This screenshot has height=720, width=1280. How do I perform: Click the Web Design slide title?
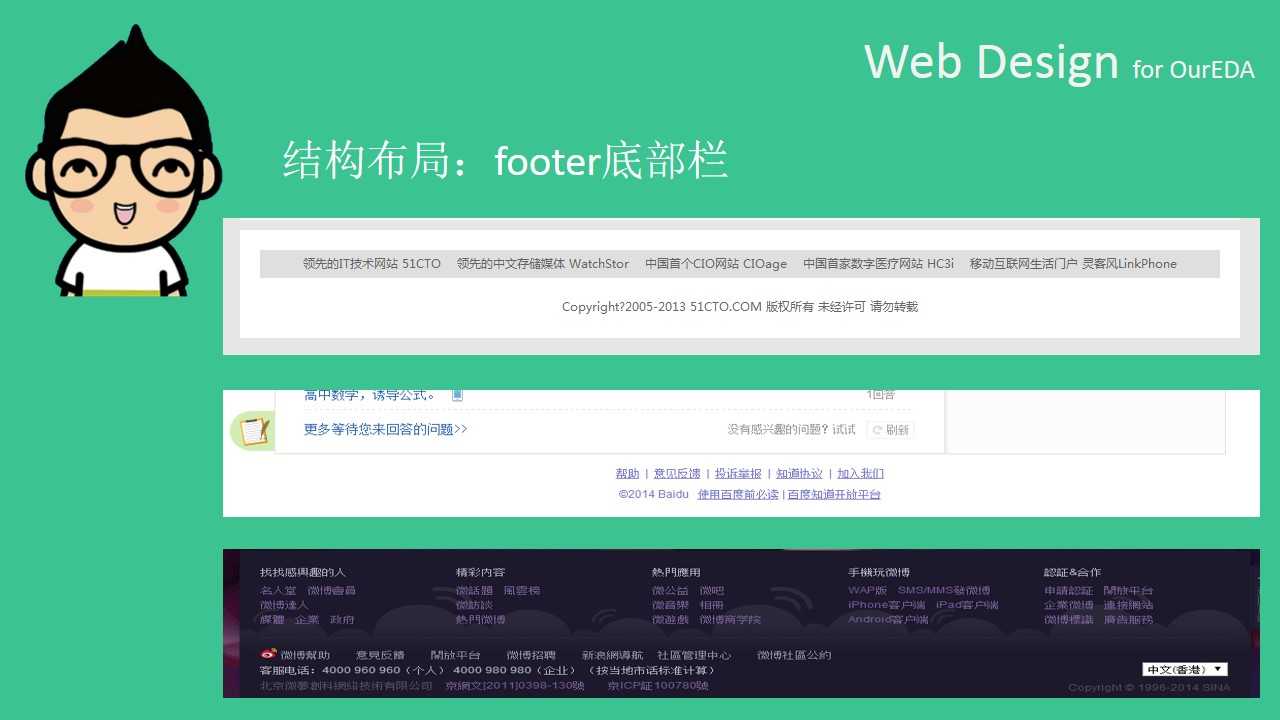click(x=991, y=62)
